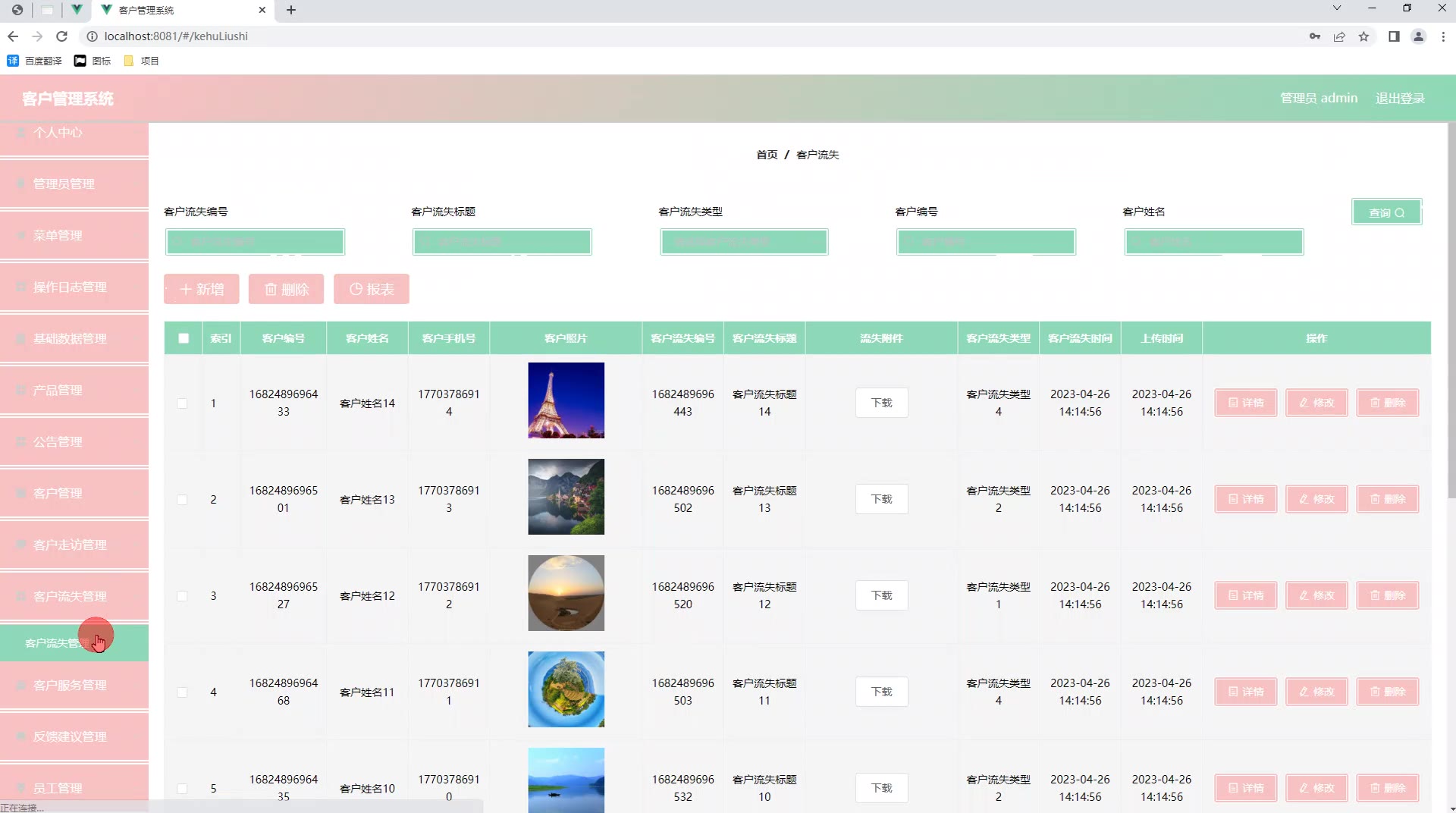Click the 删除 batch delete button above table
The height and width of the screenshot is (813, 1456).
[x=287, y=289]
